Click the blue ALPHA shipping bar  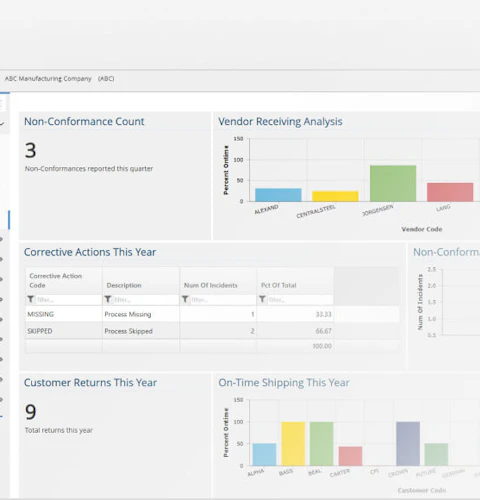264,454
